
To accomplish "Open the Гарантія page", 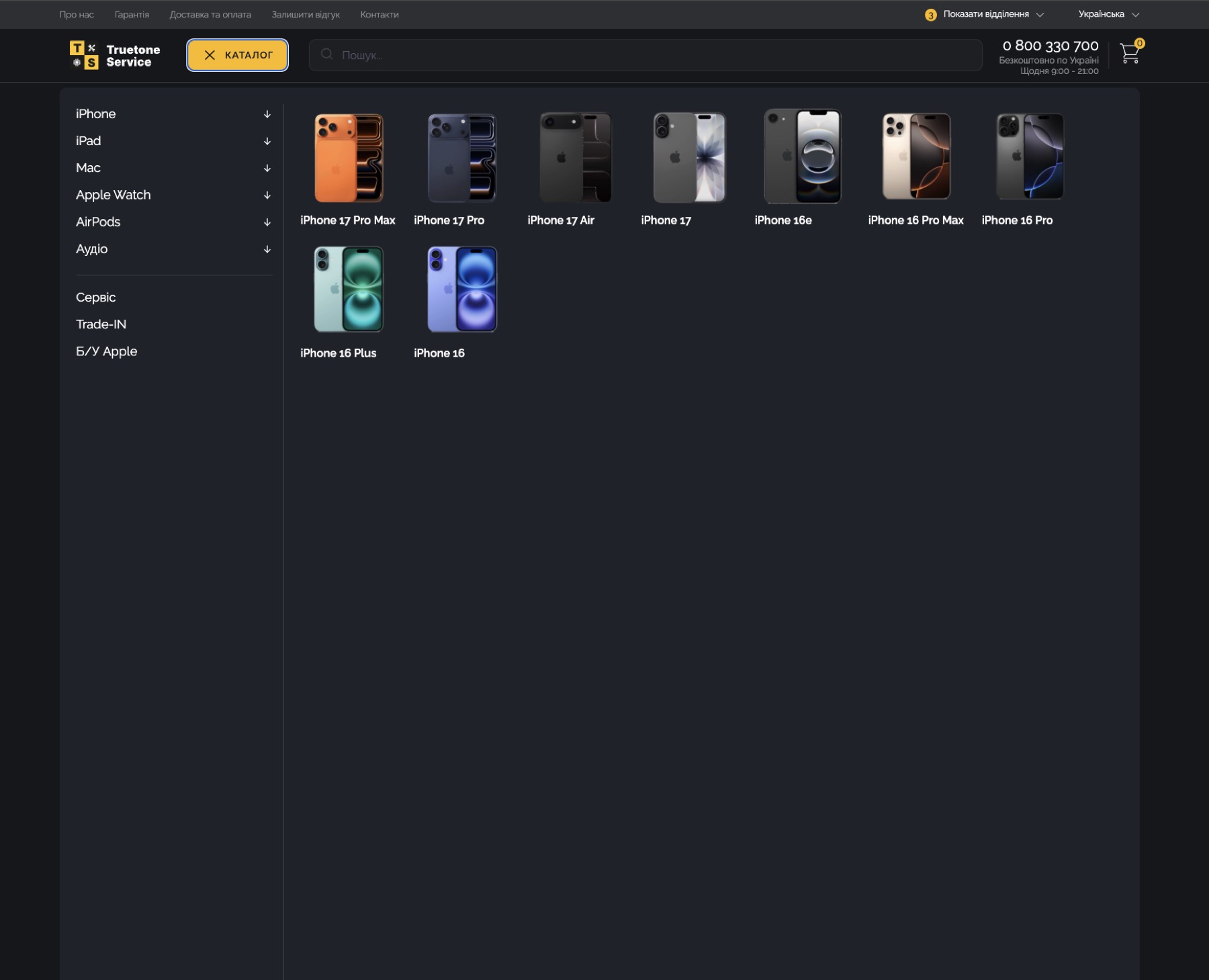I will (132, 14).
